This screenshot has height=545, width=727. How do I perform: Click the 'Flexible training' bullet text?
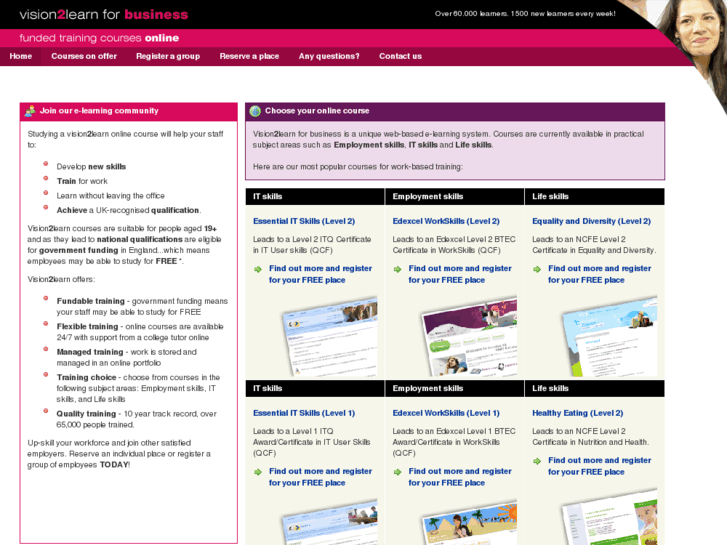(140, 332)
